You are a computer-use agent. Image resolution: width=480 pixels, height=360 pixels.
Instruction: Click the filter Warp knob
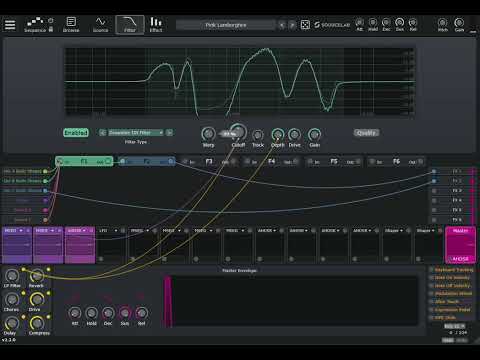[x=208, y=134]
